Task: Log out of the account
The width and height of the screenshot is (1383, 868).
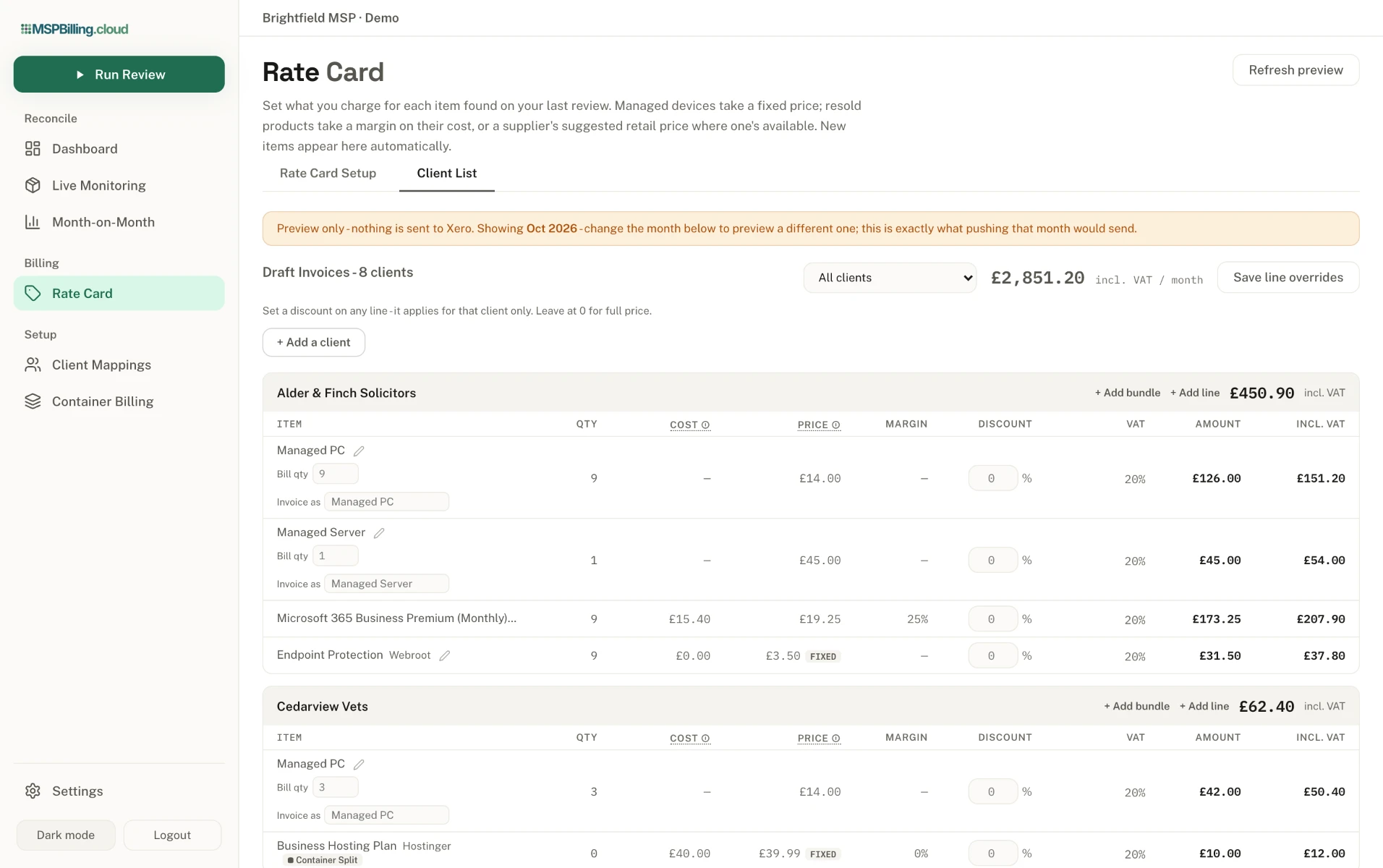Action: click(172, 835)
